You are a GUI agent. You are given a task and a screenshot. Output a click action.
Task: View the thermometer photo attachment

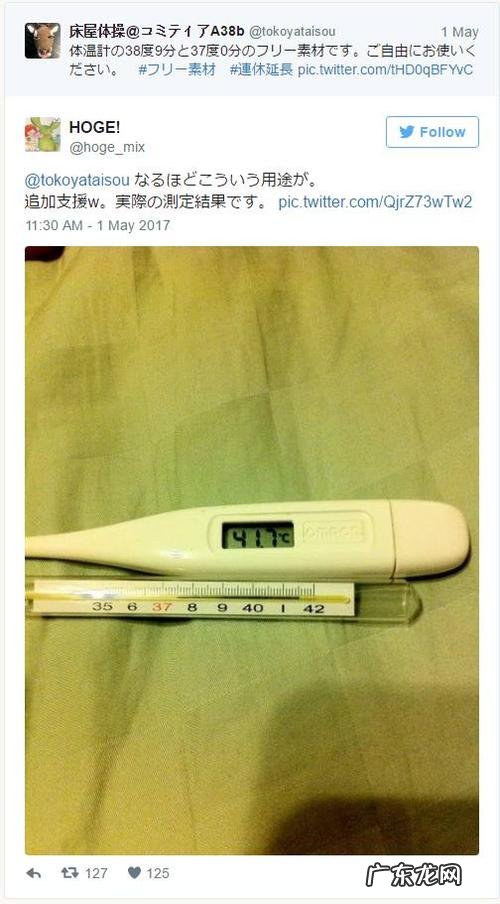point(251,550)
